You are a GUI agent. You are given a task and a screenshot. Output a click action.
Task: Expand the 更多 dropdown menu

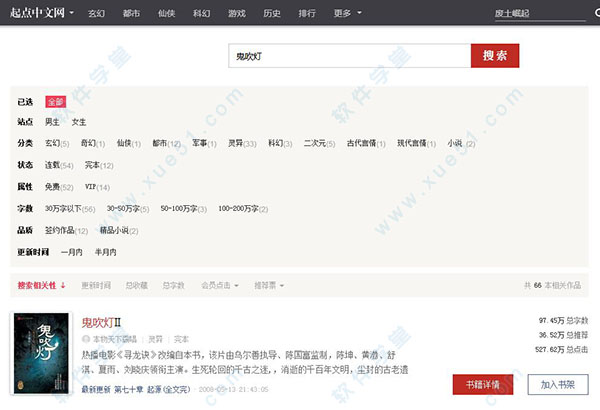coord(347,13)
